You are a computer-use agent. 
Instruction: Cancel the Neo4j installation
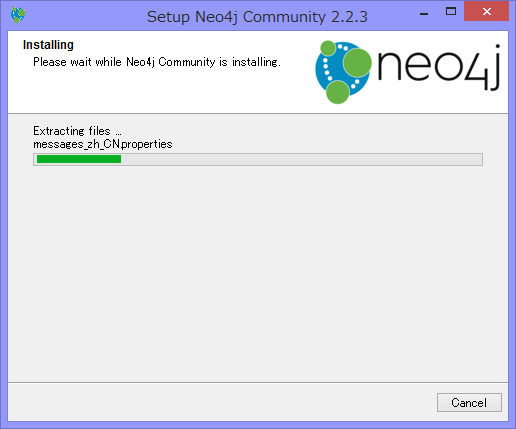(469, 402)
